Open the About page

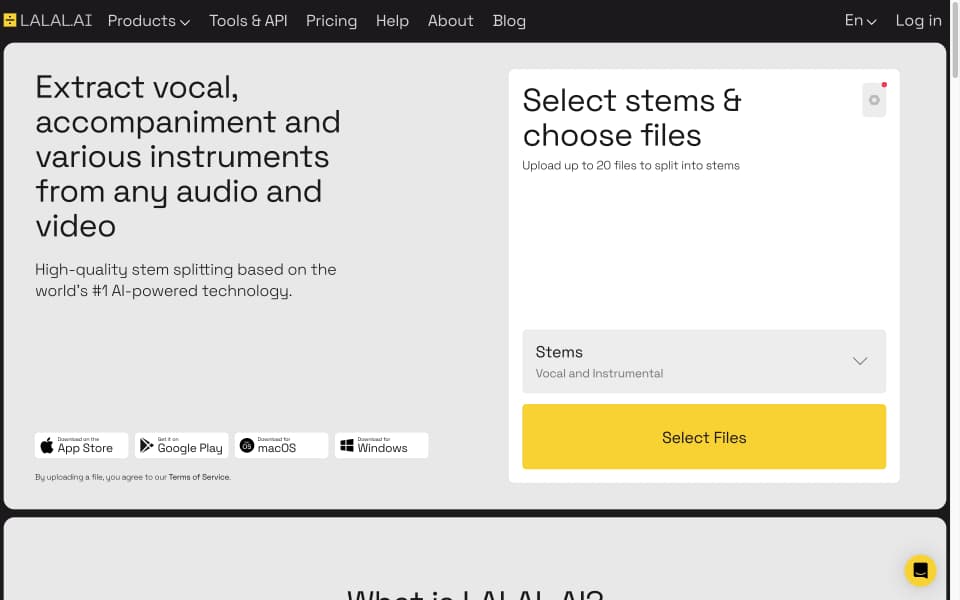451,21
